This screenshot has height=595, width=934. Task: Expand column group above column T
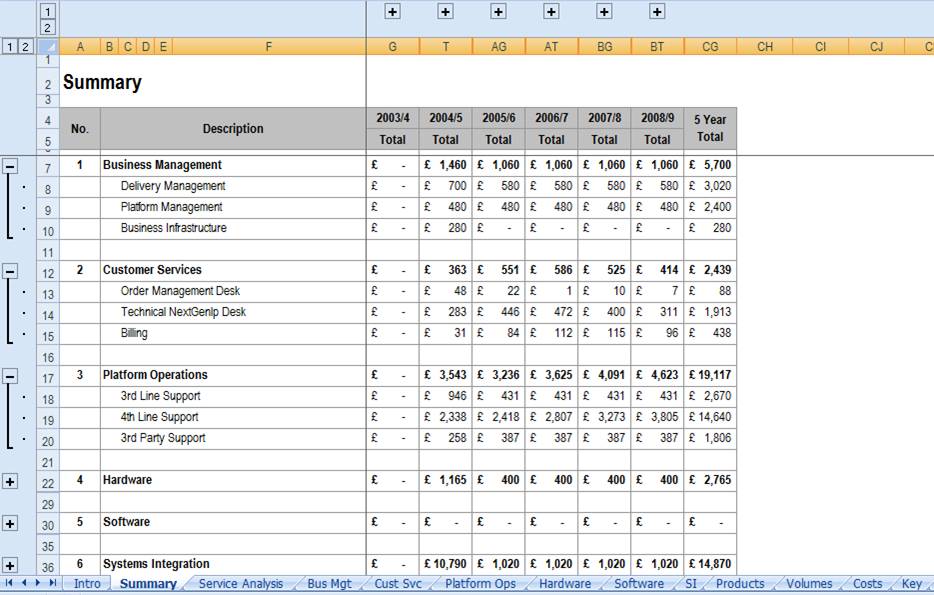click(x=445, y=11)
